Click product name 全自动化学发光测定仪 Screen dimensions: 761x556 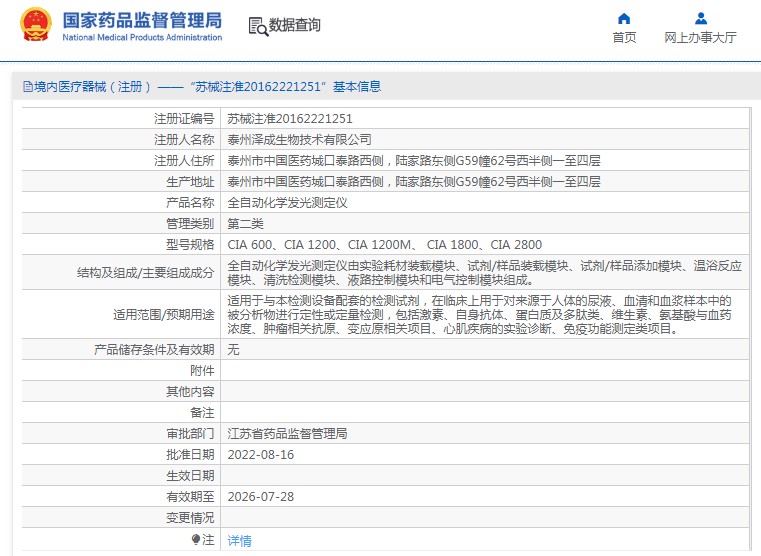[287, 202]
